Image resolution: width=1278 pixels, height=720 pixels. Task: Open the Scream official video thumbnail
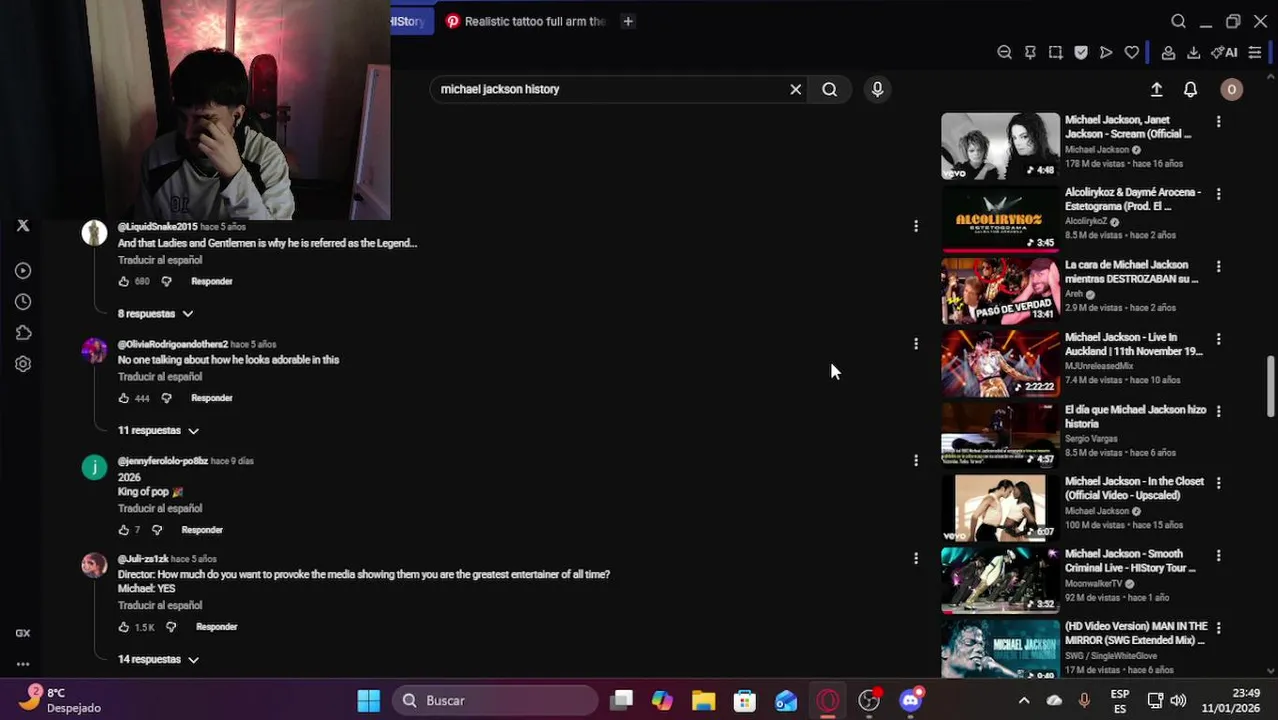click(x=1000, y=146)
